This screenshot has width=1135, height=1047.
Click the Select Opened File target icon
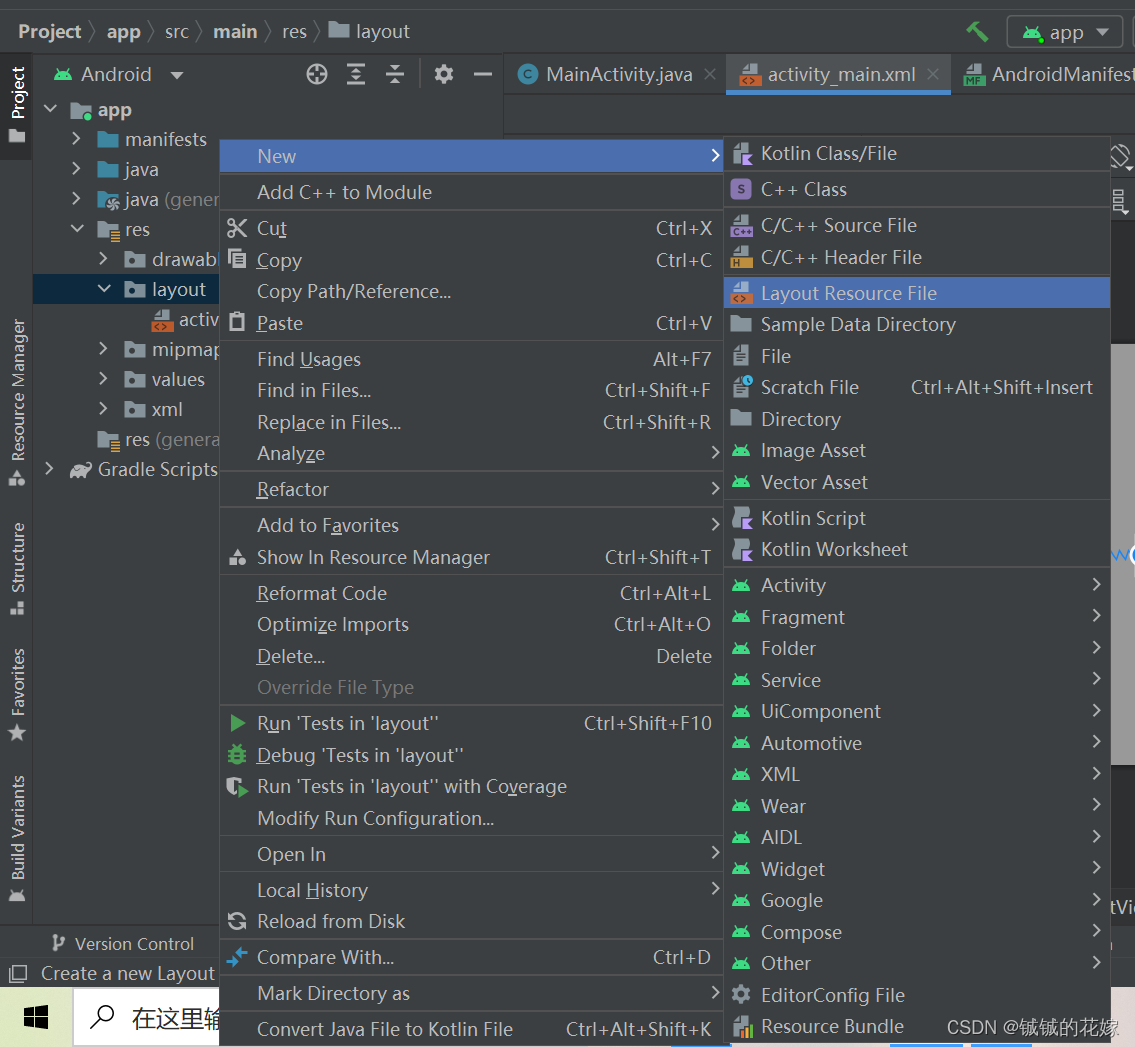[316, 74]
